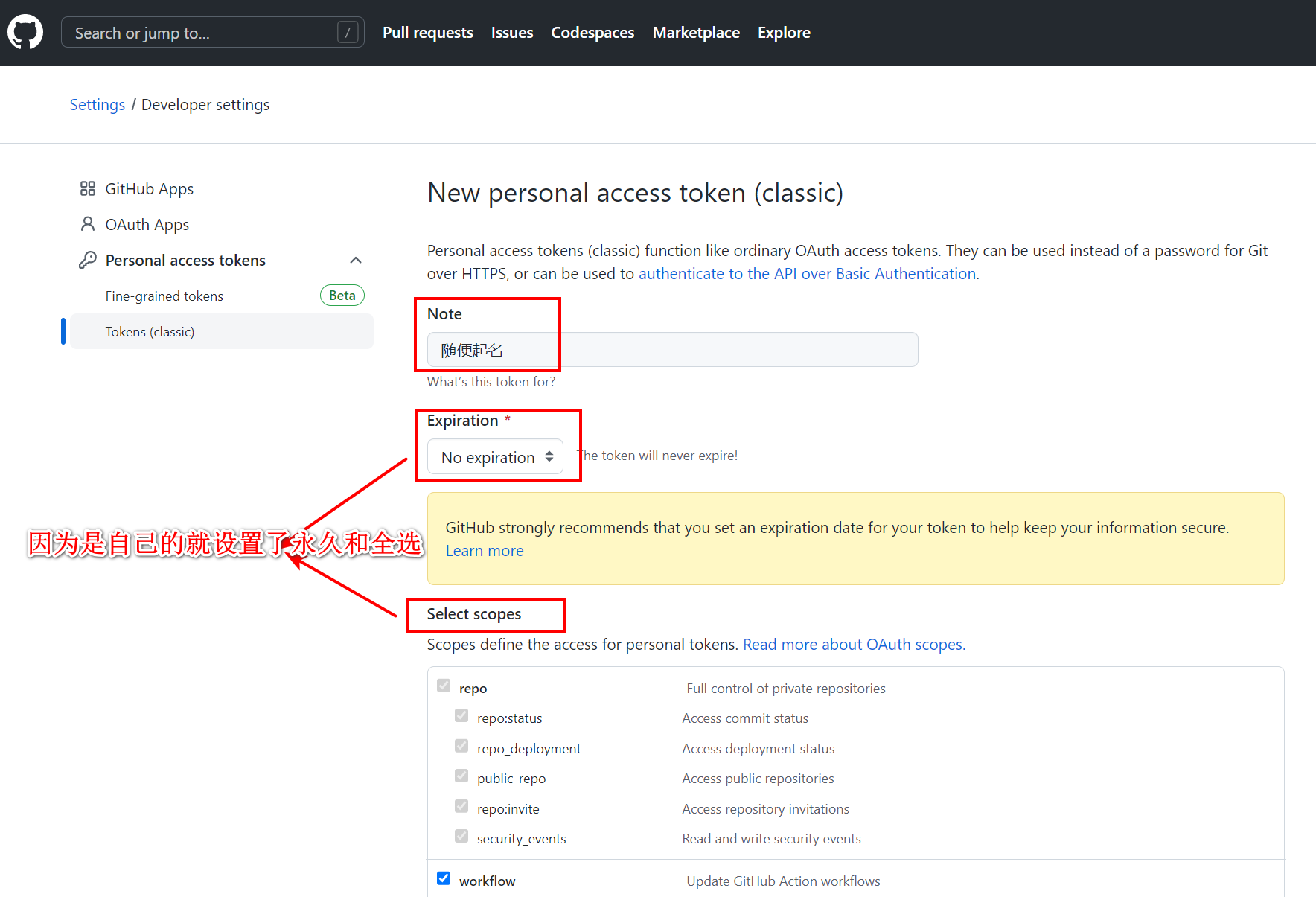This screenshot has width=1316, height=897.
Task: Open Marketplace in top navigation
Action: click(696, 33)
